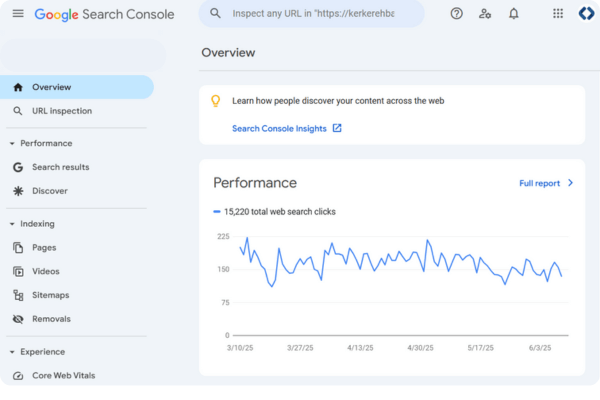Click the URL inspection magnifier icon
The height and width of the screenshot is (400, 600).
18,111
